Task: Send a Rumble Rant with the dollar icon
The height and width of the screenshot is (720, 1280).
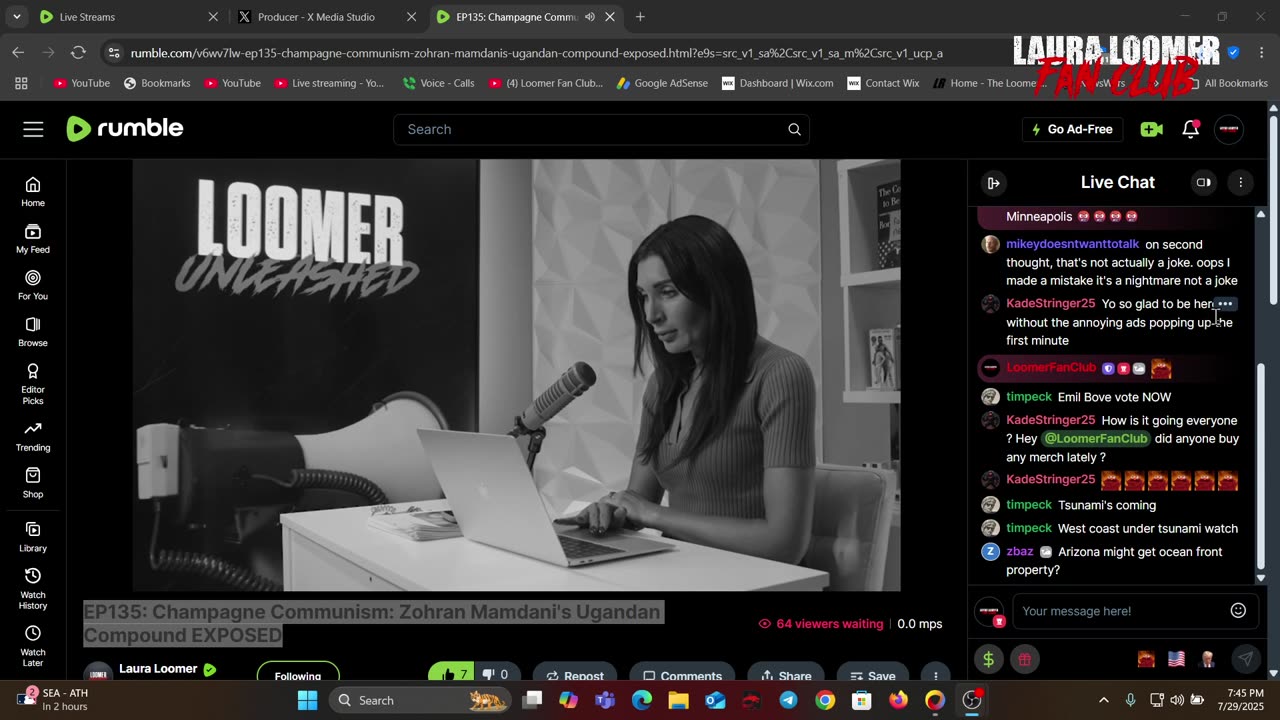Action: [x=989, y=659]
